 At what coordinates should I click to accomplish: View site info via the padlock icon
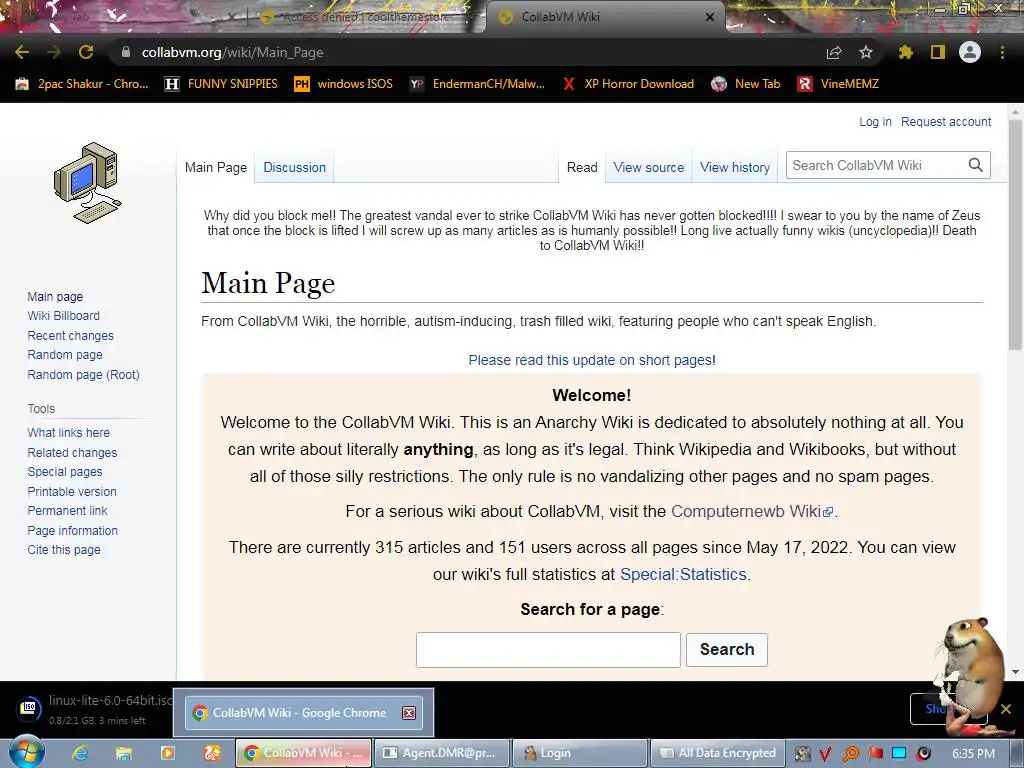tap(126, 52)
